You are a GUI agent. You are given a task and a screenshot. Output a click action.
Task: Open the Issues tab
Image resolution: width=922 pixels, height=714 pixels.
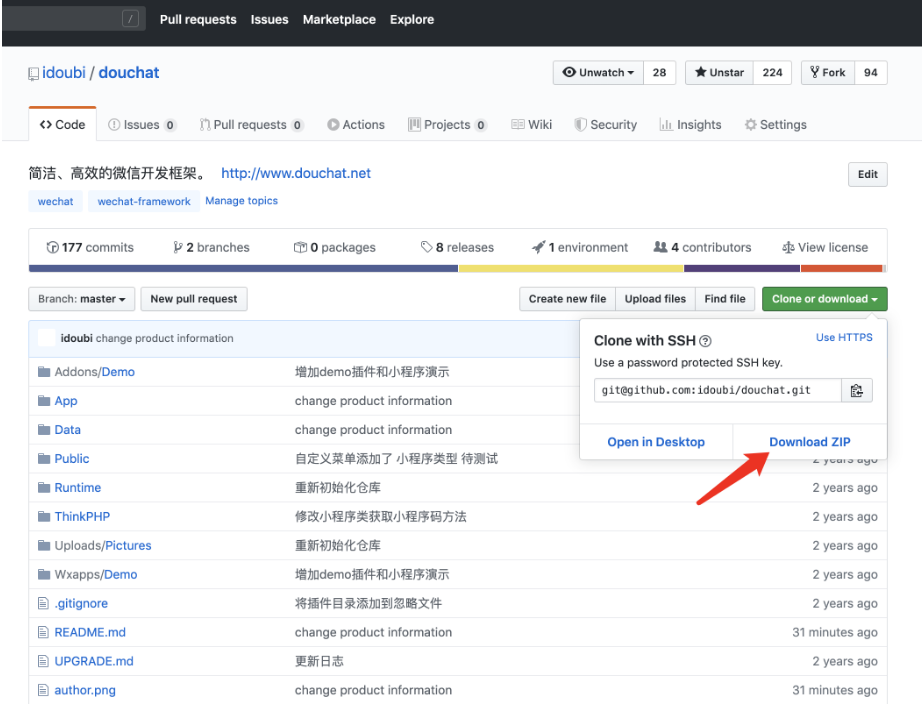142,125
